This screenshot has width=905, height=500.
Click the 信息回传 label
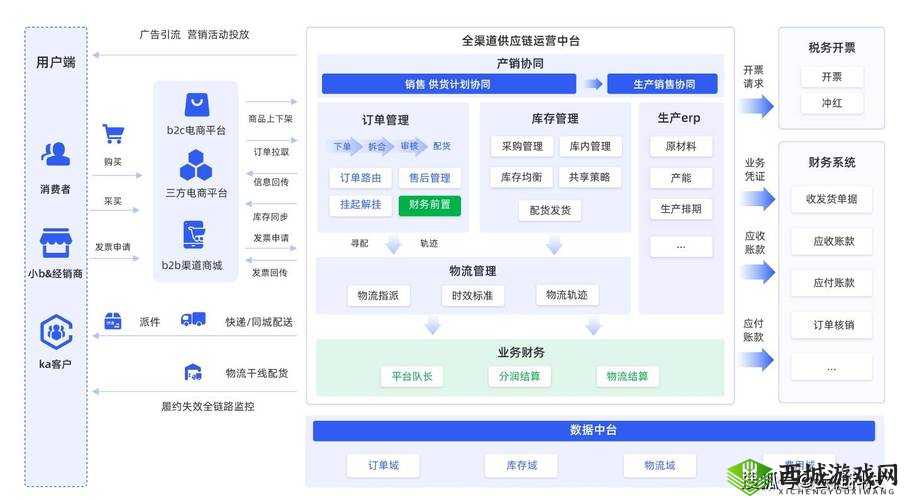coord(271,182)
